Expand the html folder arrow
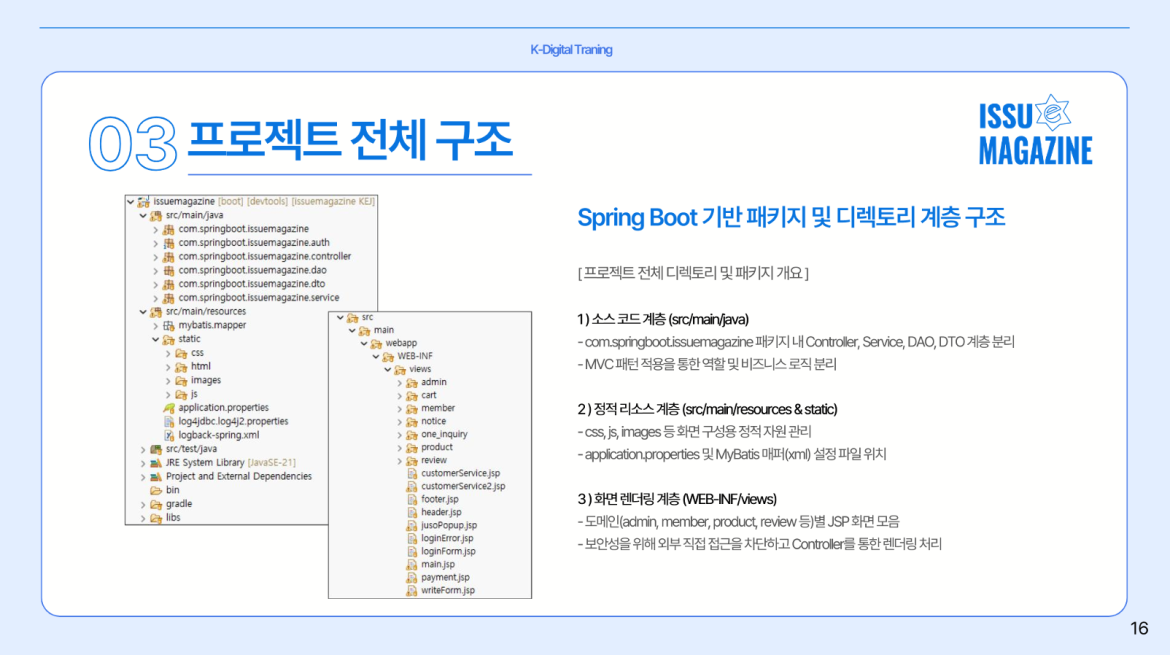This screenshot has width=1170, height=655. [x=169, y=367]
